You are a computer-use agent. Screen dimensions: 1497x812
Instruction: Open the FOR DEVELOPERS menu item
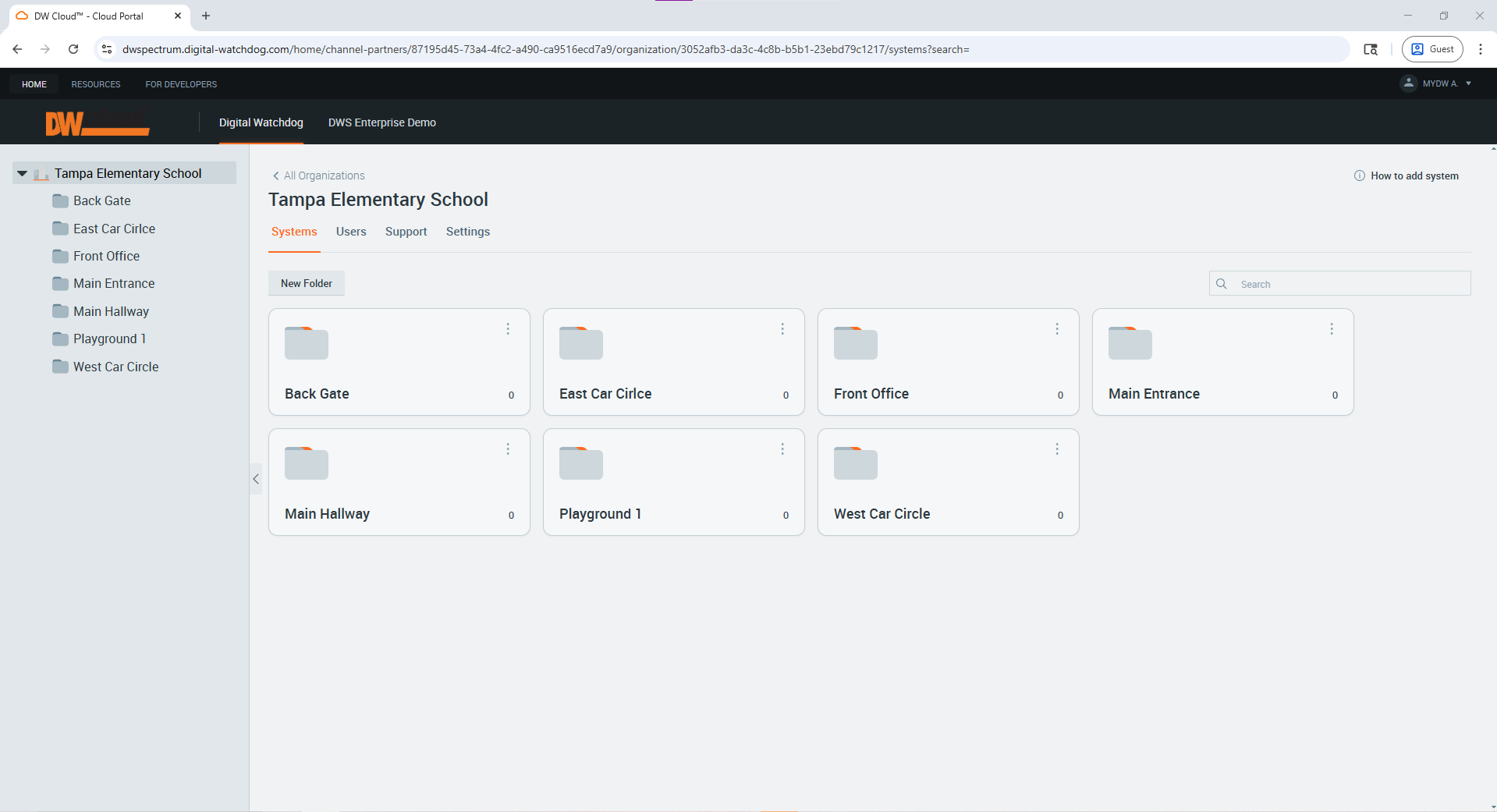181,84
